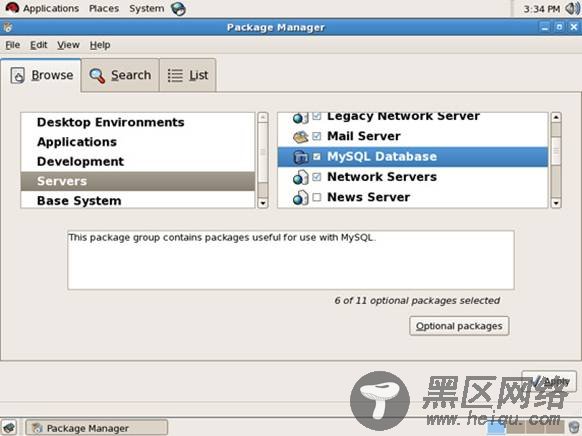
Task: Select the Mail Server row
Action: 413,136
